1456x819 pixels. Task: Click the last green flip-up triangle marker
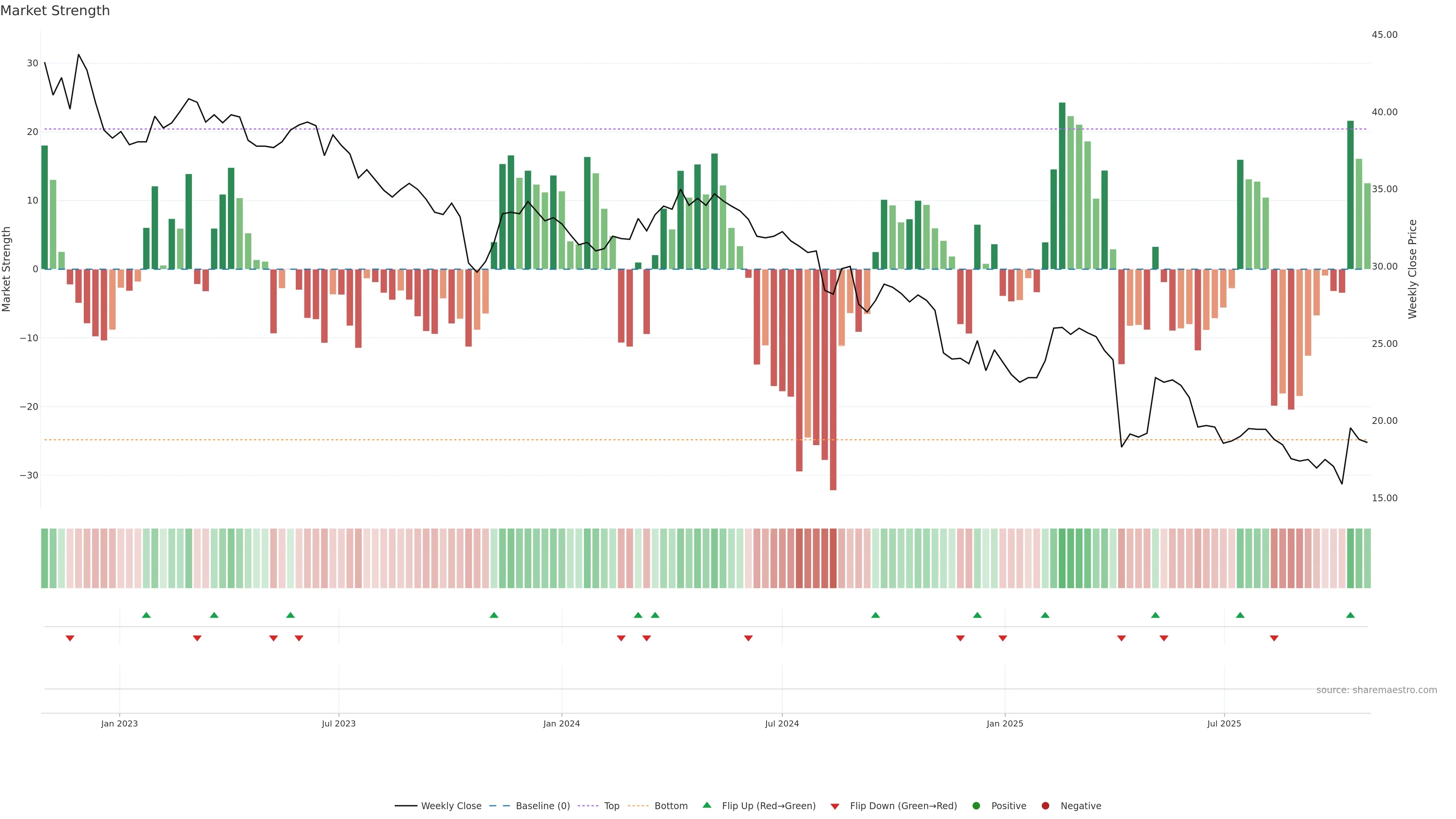[x=1350, y=615]
